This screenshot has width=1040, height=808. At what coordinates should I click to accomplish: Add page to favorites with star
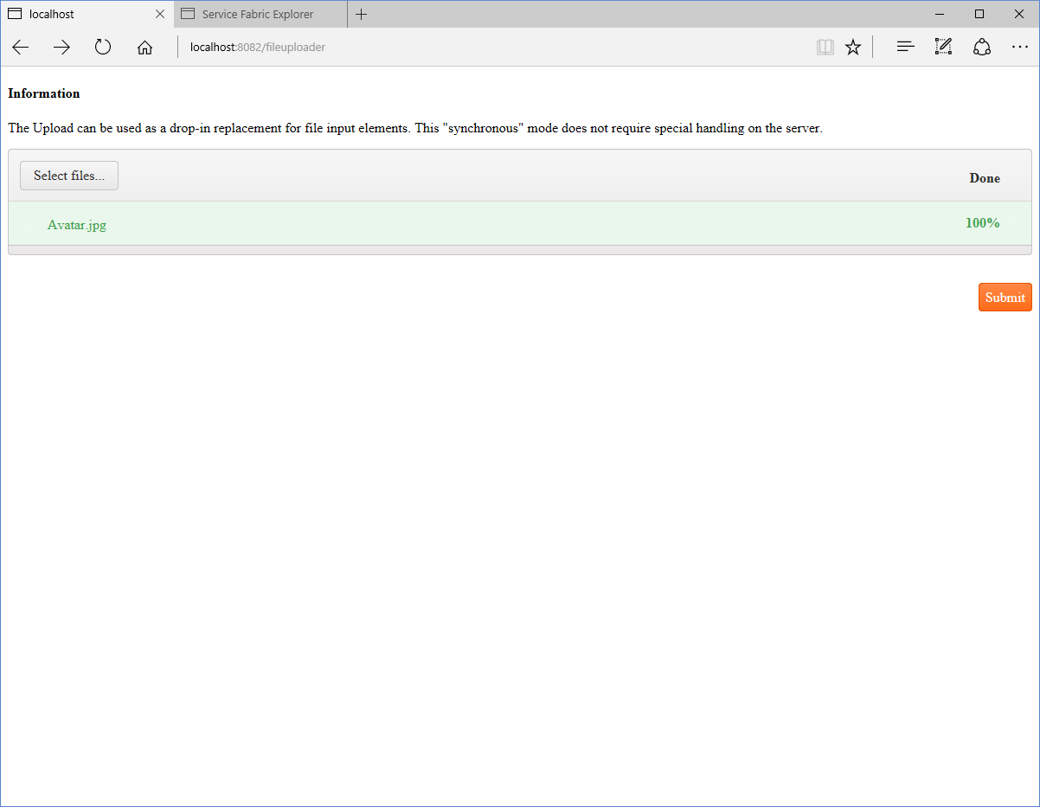coord(853,47)
